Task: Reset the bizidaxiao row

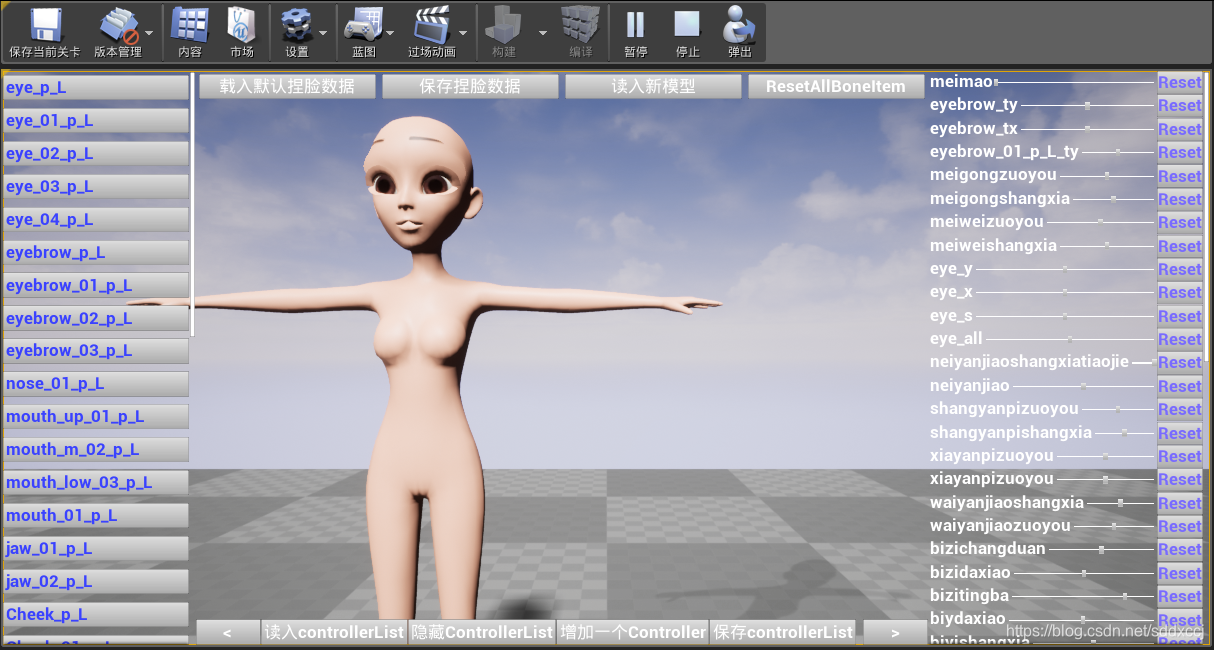Action: 1180,573
